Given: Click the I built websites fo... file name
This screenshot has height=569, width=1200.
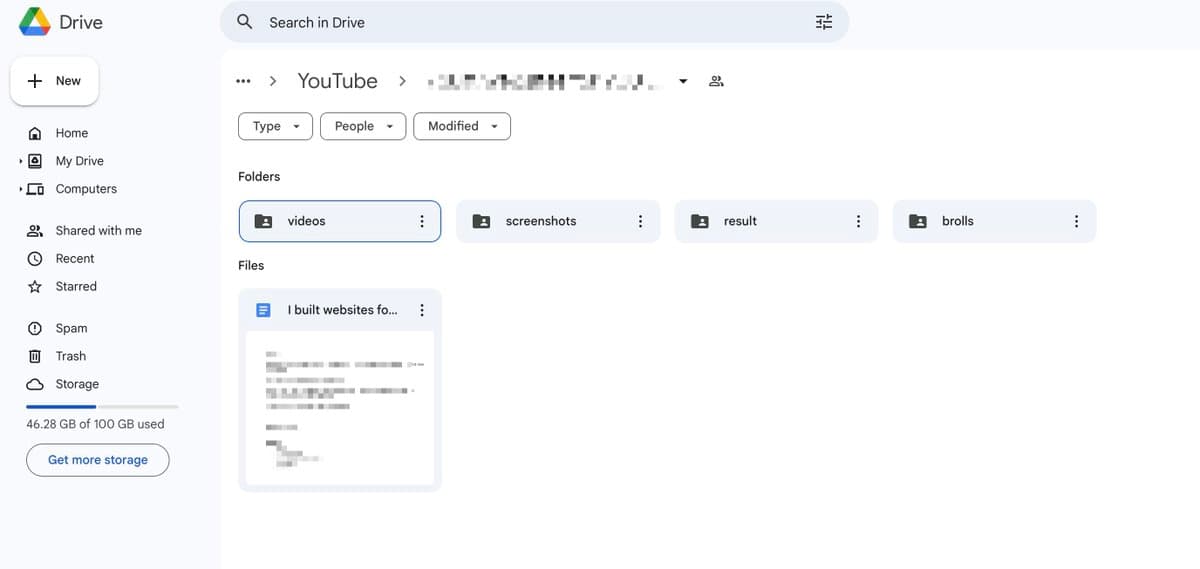Looking at the screenshot, I should [x=342, y=310].
